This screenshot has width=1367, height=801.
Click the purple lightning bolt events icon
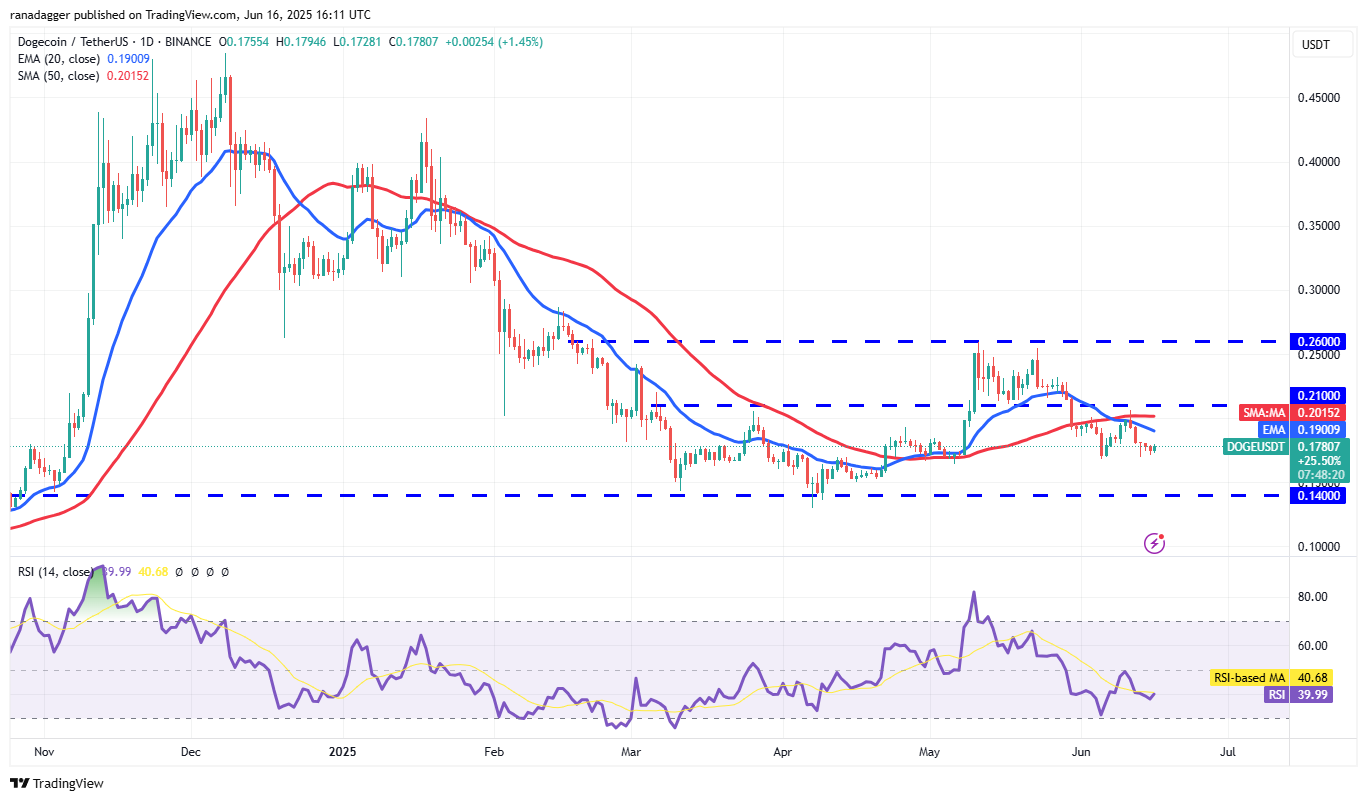(x=1154, y=543)
